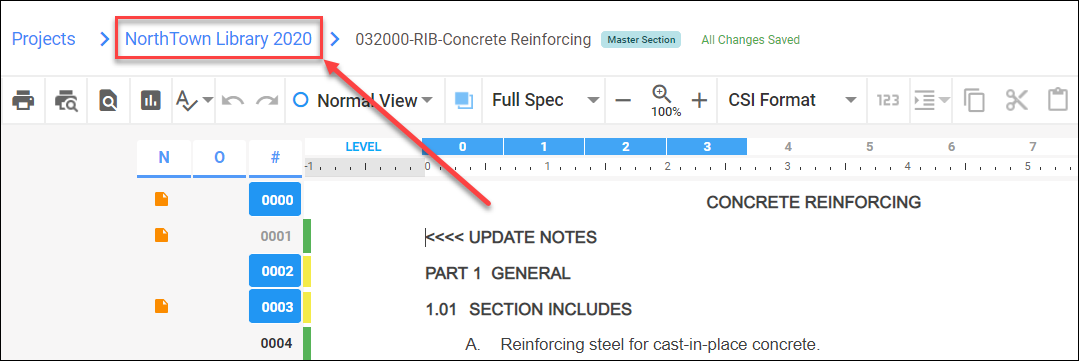1079x361 pixels.
Task: Go to Projects breadcrumb link
Action: (43, 39)
